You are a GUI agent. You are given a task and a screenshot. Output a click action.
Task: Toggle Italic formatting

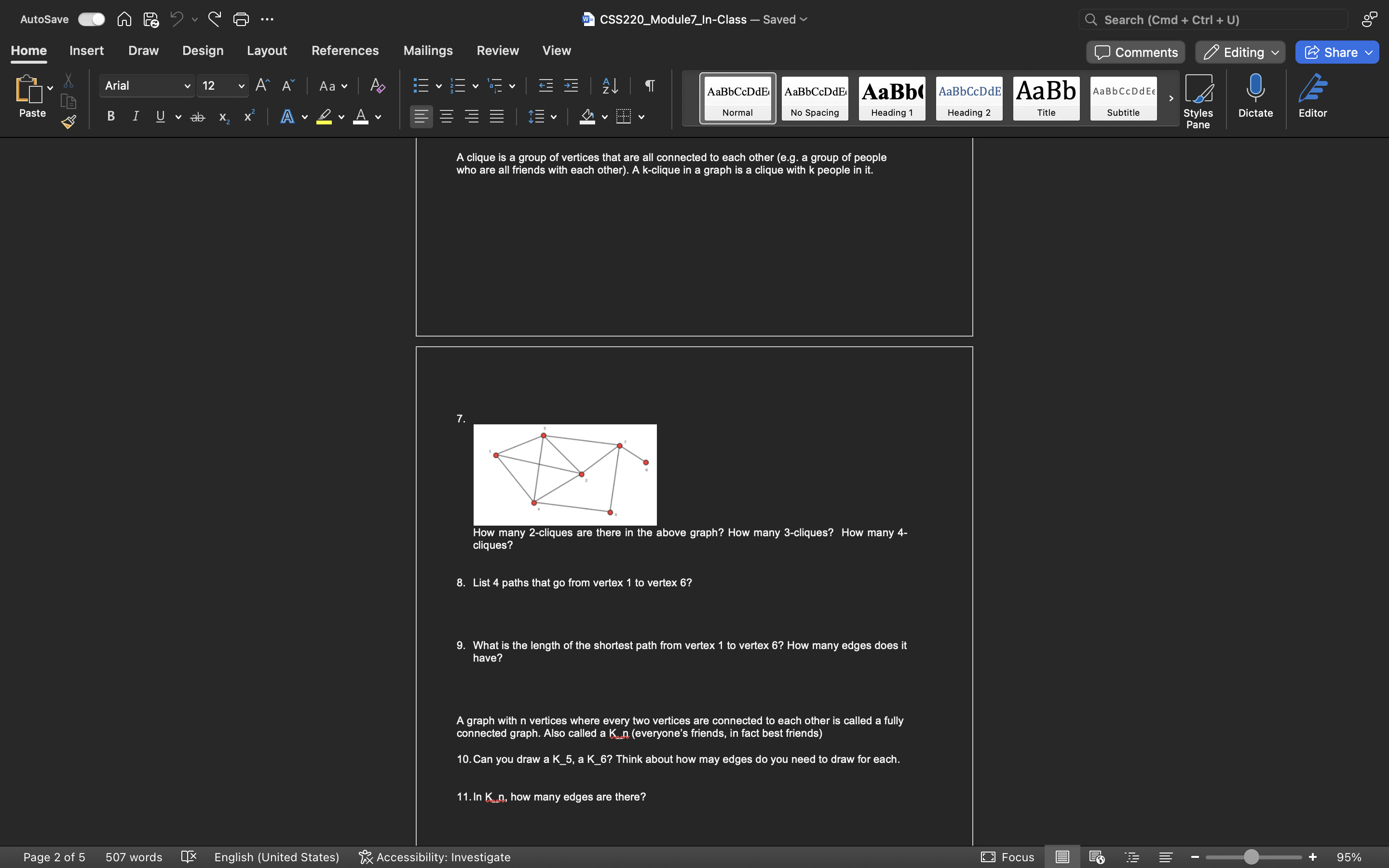[136, 117]
